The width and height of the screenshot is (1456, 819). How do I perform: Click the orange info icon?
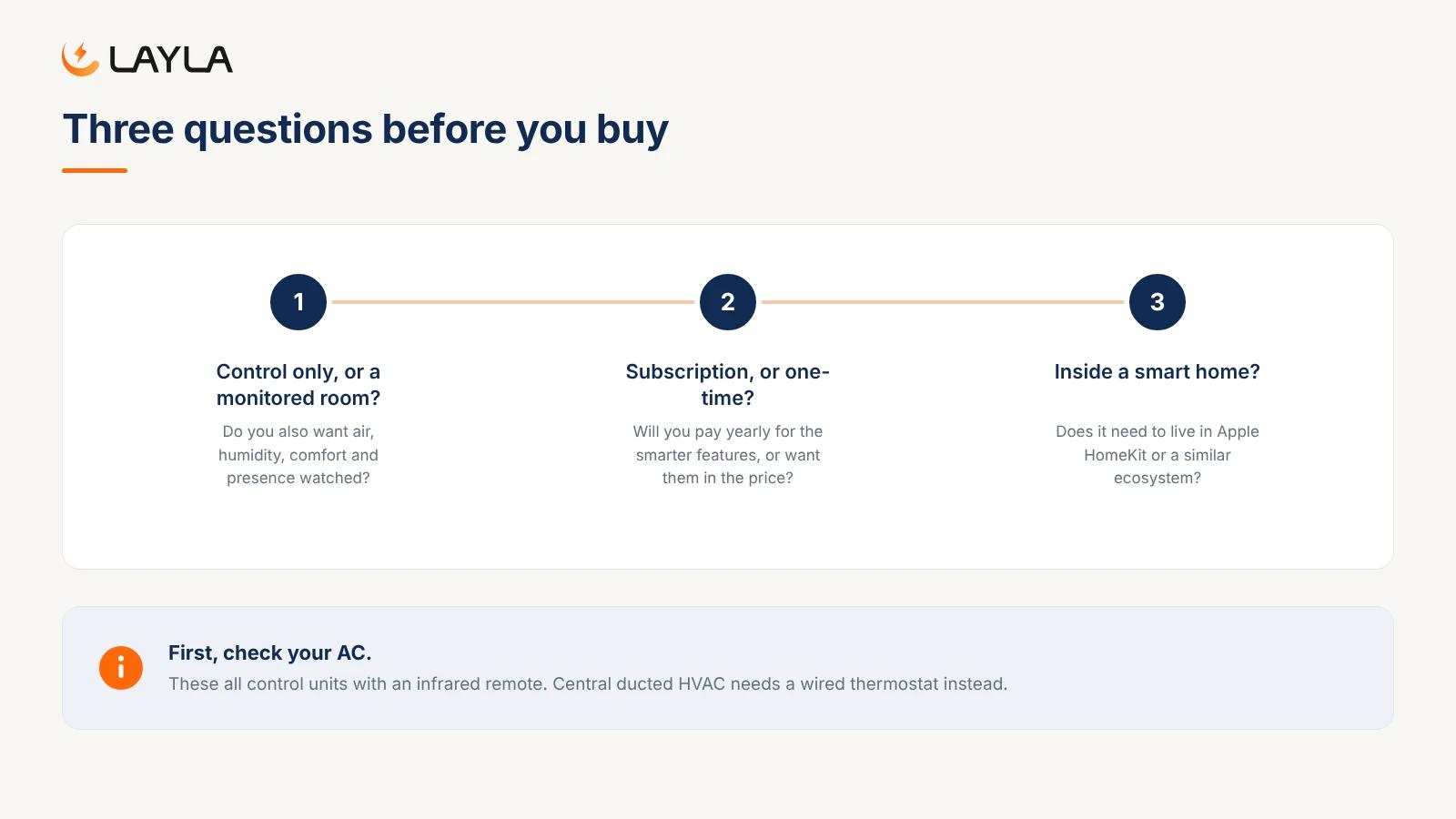pos(121,668)
